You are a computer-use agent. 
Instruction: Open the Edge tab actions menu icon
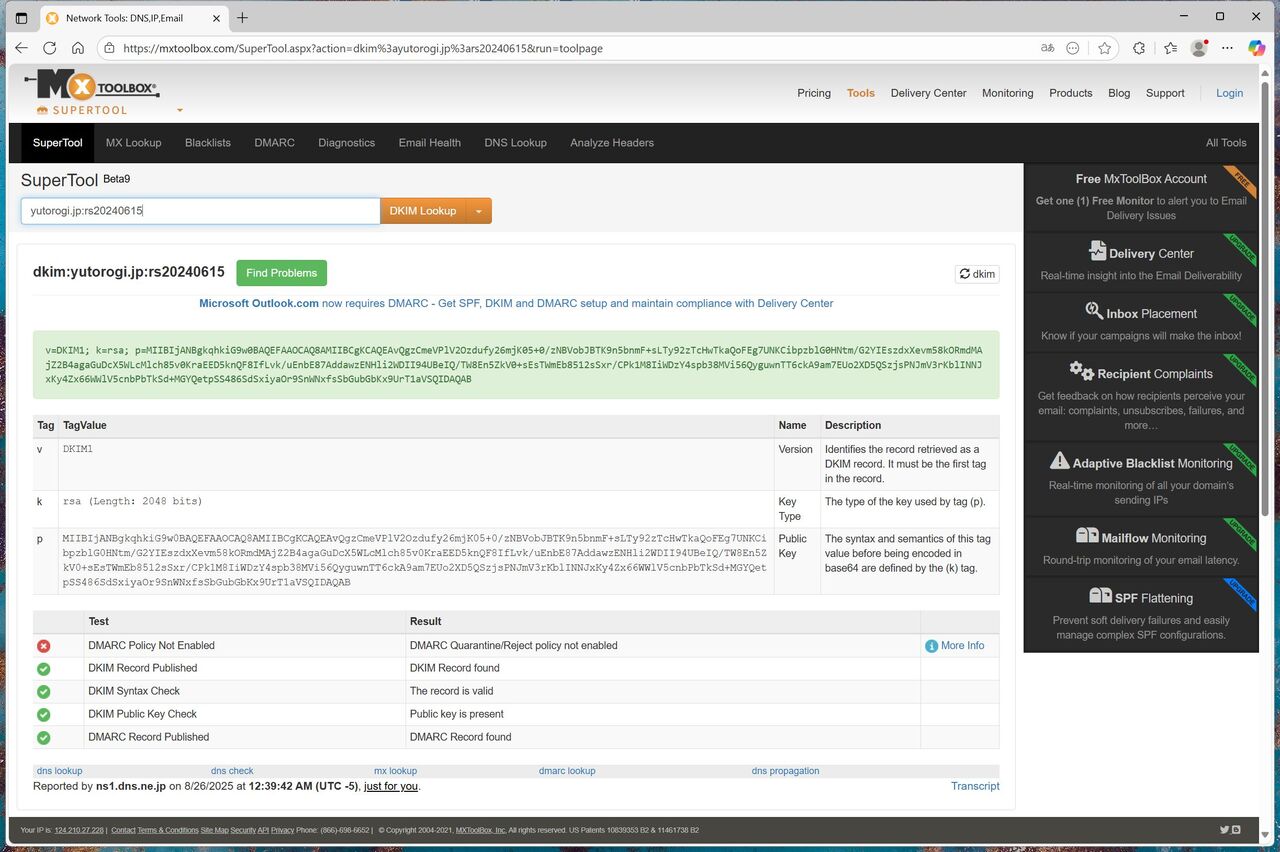(x=22, y=17)
